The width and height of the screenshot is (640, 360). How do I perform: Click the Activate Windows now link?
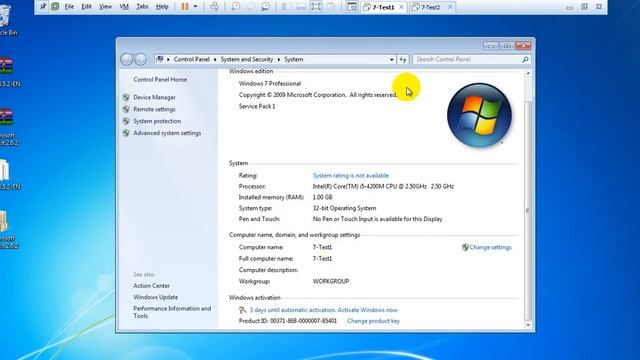(367, 310)
